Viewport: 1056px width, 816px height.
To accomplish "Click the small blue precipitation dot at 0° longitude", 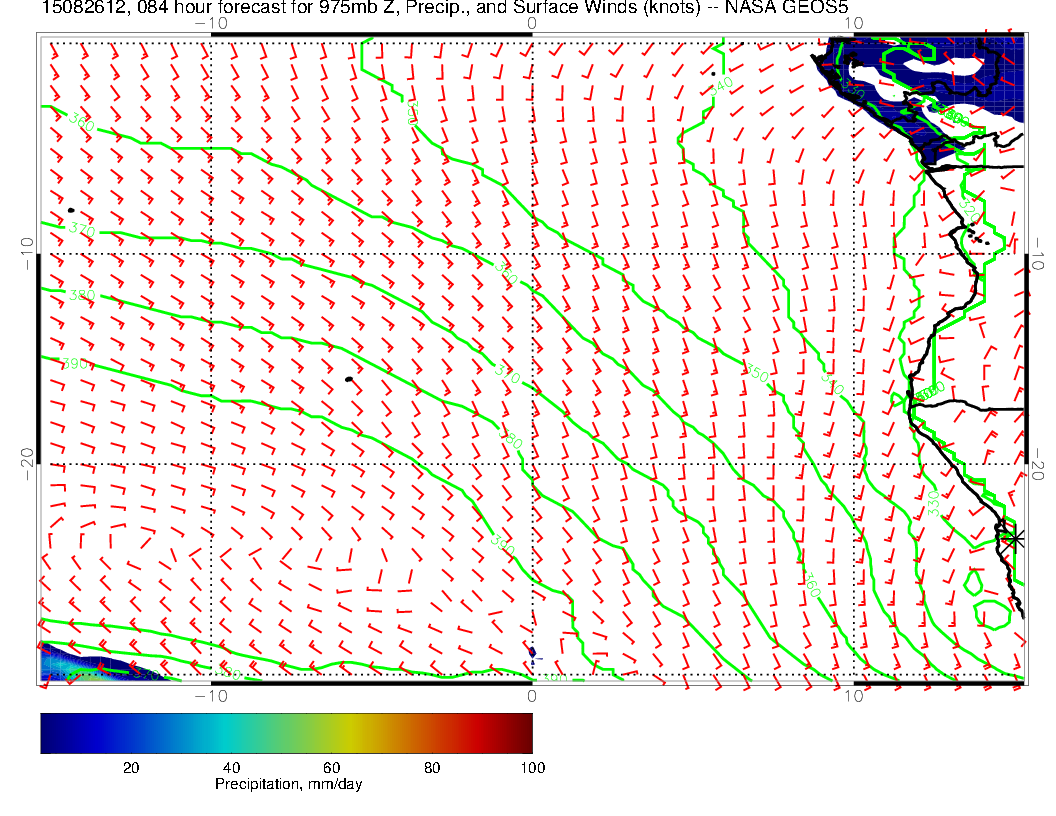I will (532, 652).
